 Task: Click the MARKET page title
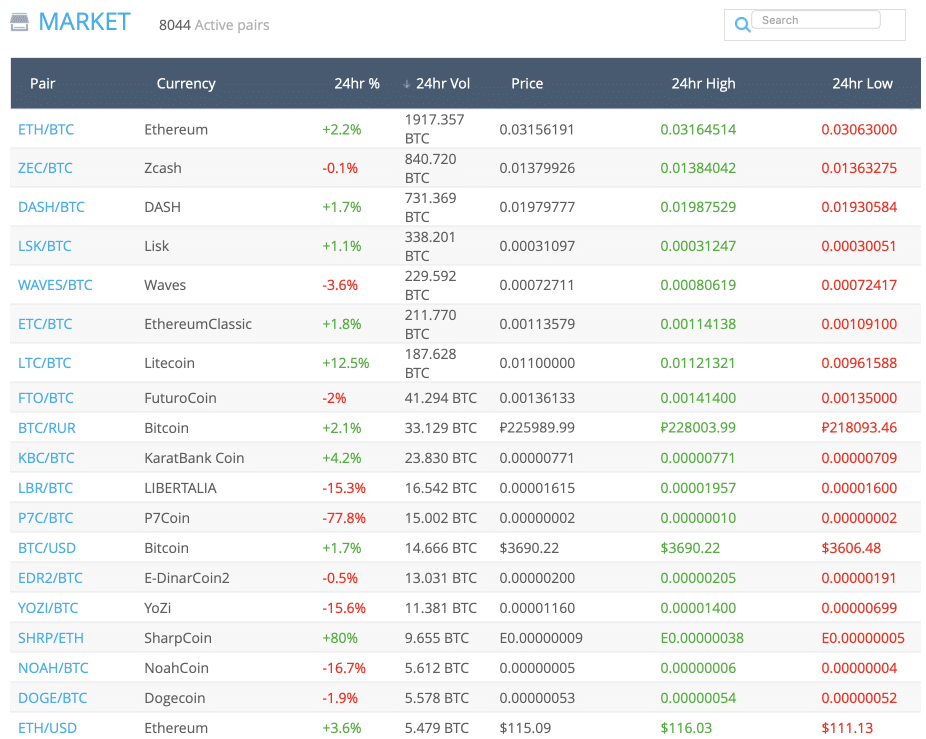pyautogui.click(x=84, y=22)
